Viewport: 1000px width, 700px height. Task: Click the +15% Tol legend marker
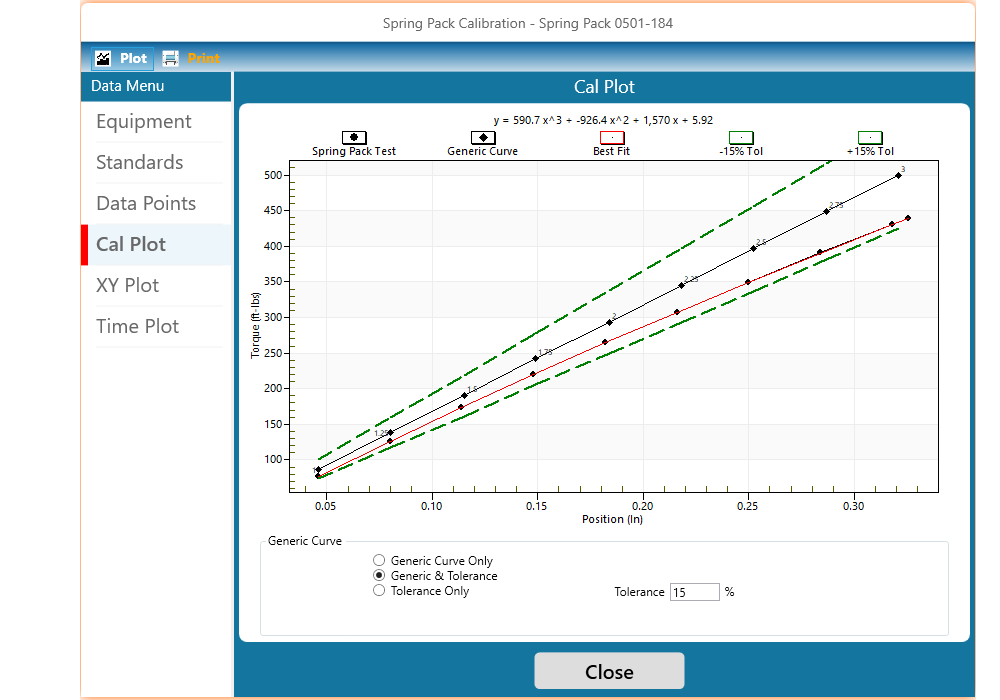tap(870, 138)
